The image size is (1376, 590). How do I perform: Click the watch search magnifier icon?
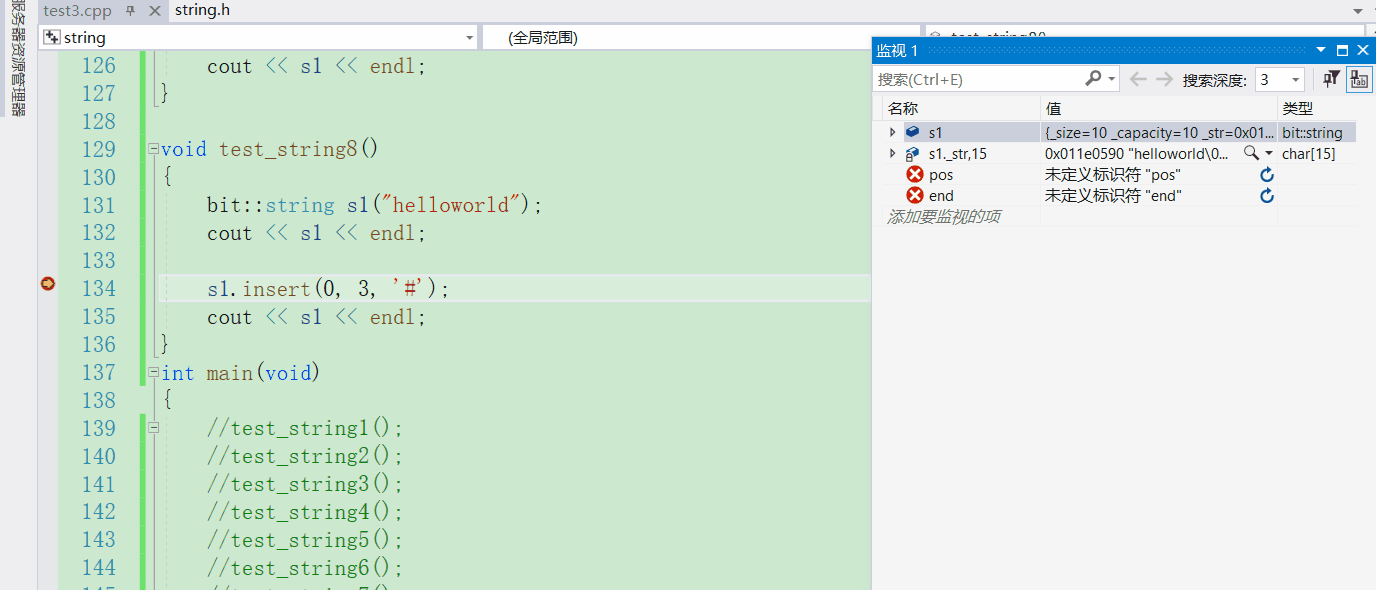tap(1093, 79)
